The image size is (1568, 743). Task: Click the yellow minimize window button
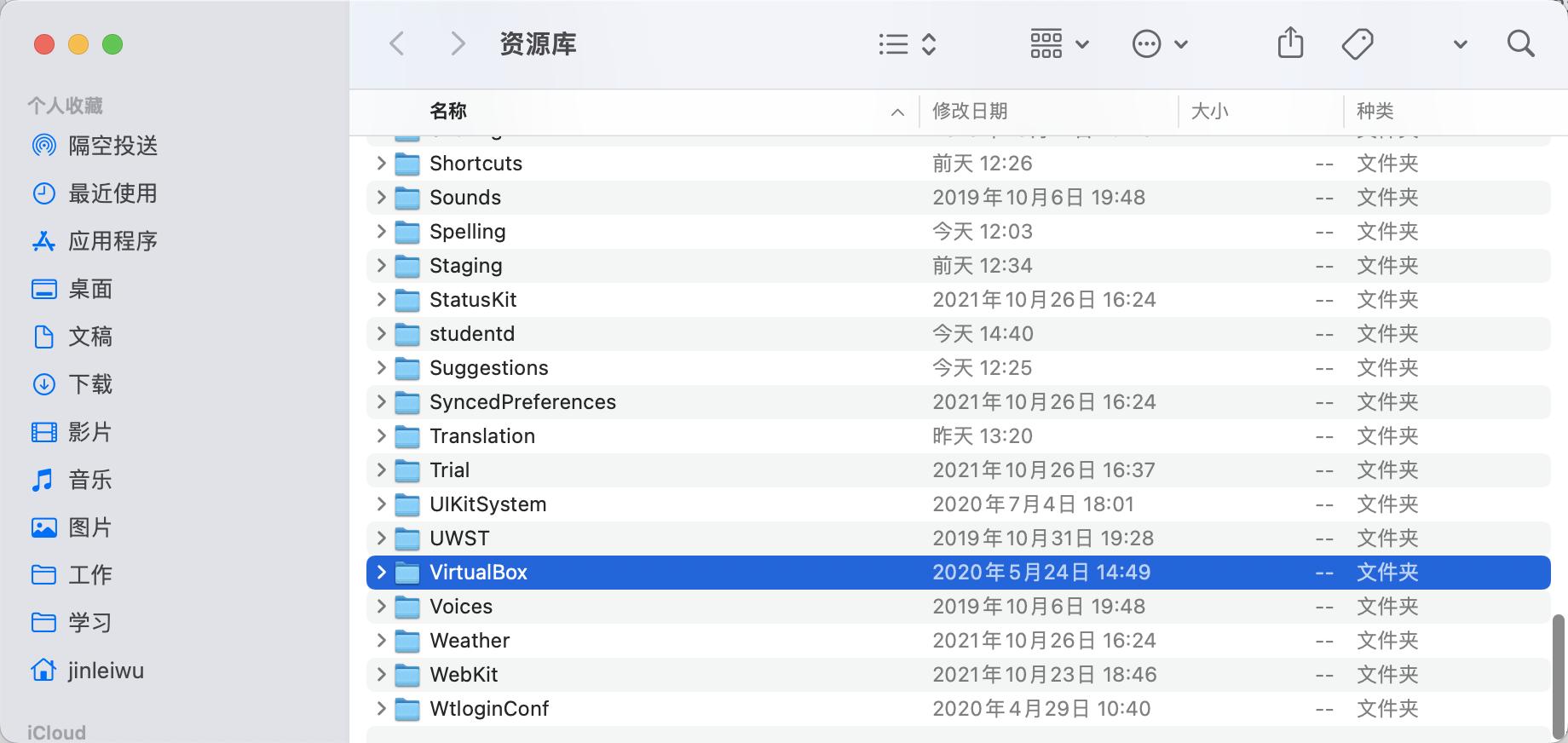click(78, 44)
